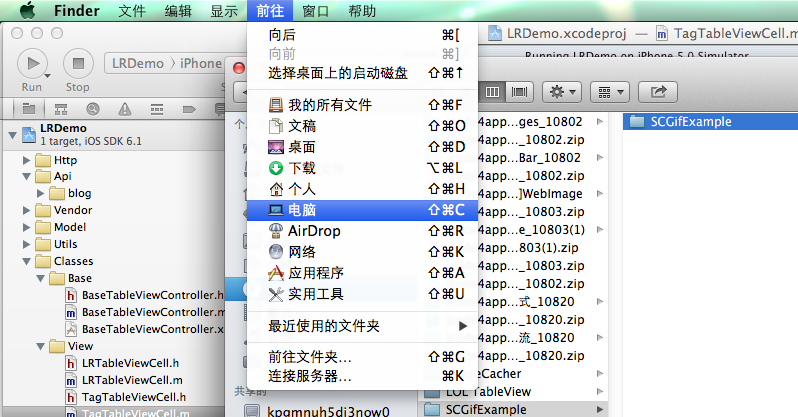Click the Finder Cover Flow view button
The image size is (798, 417).
click(519, 92)
